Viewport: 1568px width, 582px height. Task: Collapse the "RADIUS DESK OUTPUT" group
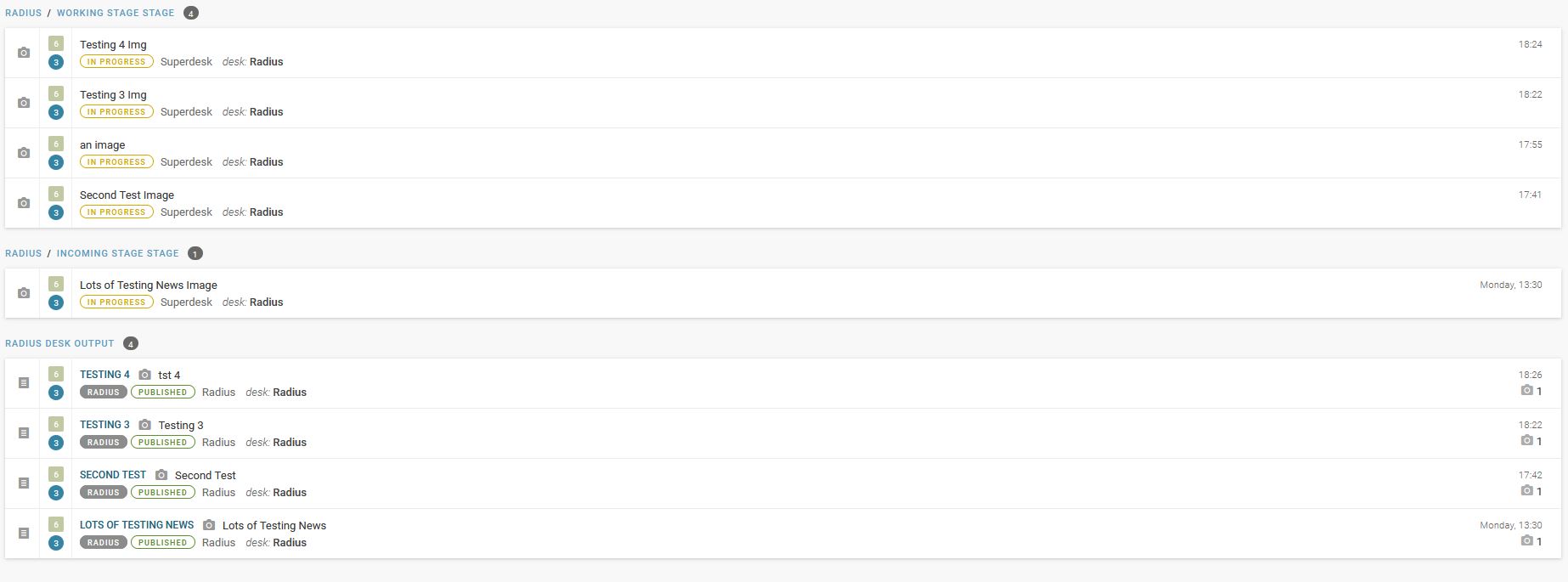(59, 343)
